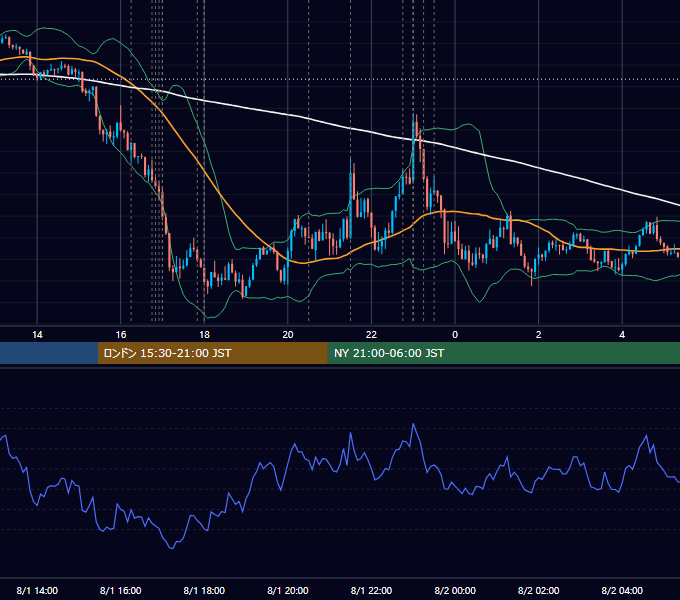The width and height of the screenshot is (680, 600).
Task: Click hour label 18 on price chart axis
Action: 204,335
